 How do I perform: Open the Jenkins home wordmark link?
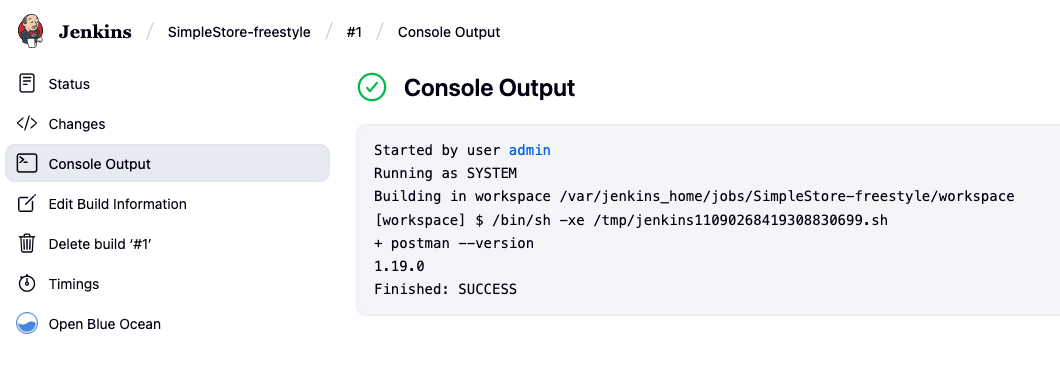point(95,32)
